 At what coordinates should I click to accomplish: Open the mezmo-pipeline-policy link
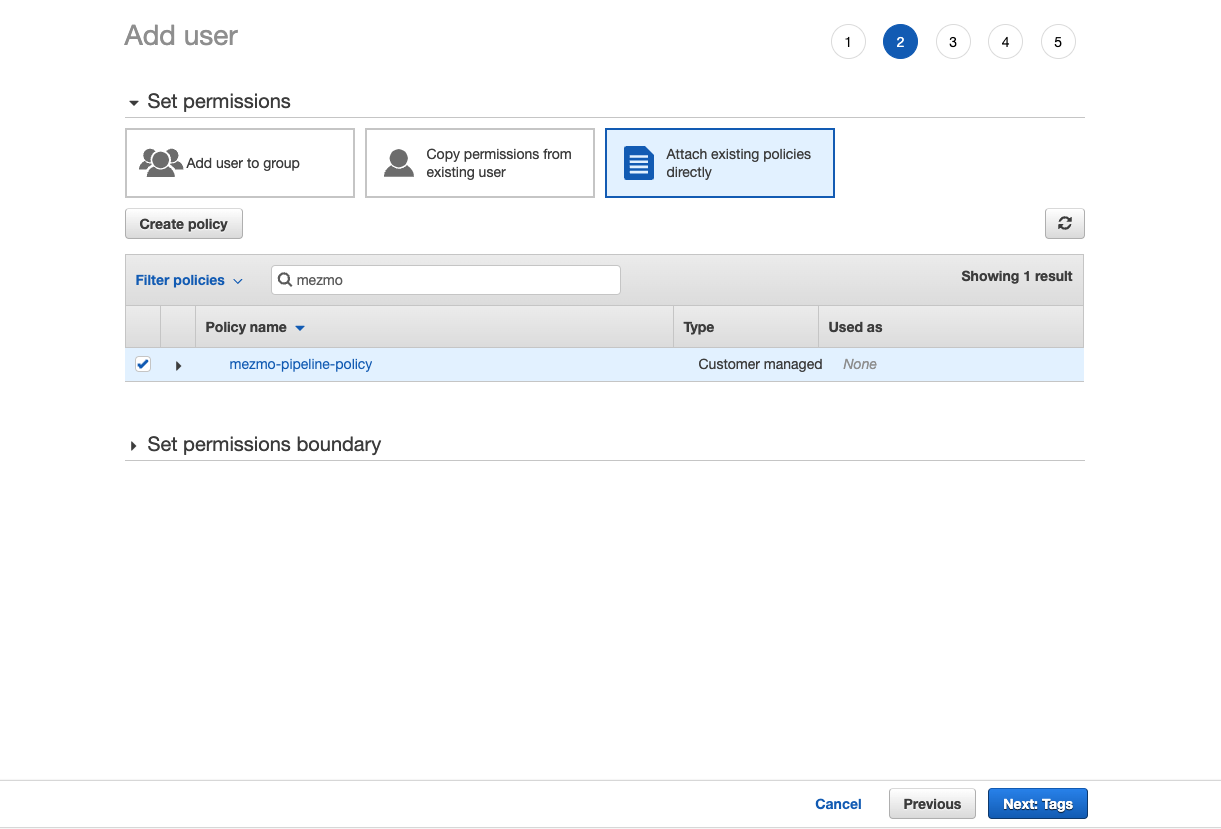coord(300,364)
